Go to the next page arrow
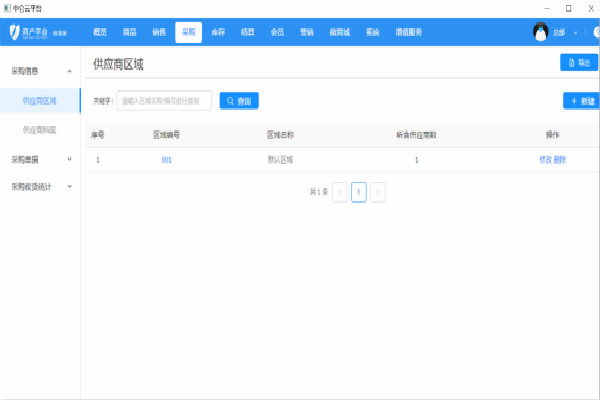 coord(378,192)
